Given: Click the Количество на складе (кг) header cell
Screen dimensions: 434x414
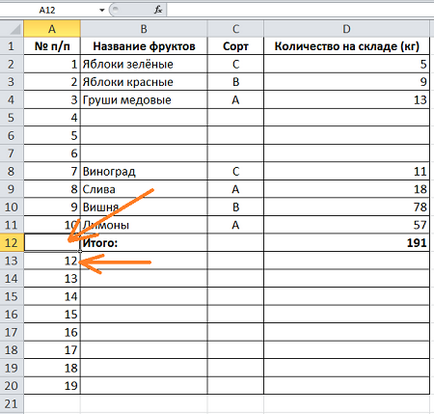Looking at the screenshot, I should tap(346, 46).
